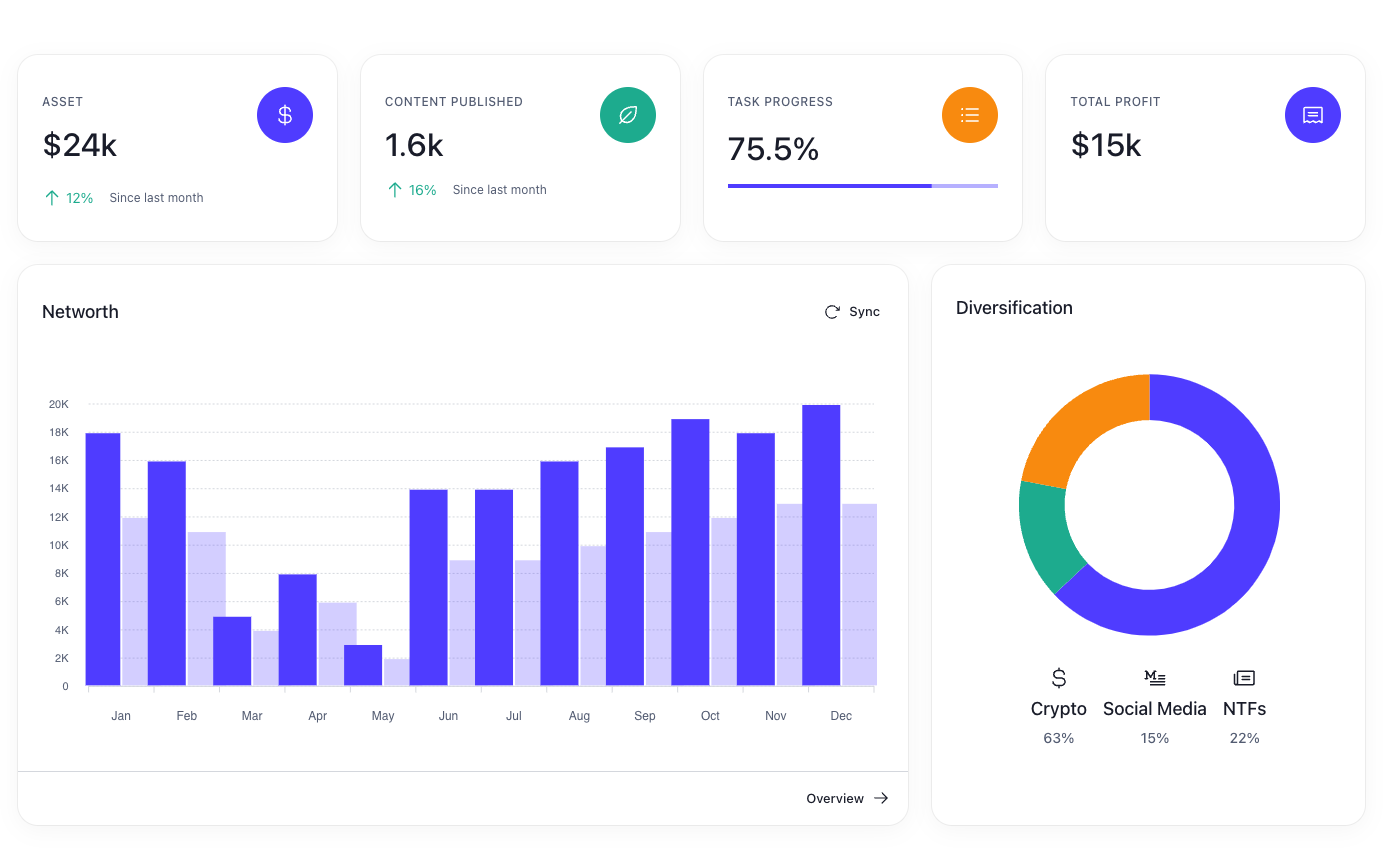Click the arrow icon next to Overview
This screenshot has height=864, width=1387.
click(x=881, y=798)
